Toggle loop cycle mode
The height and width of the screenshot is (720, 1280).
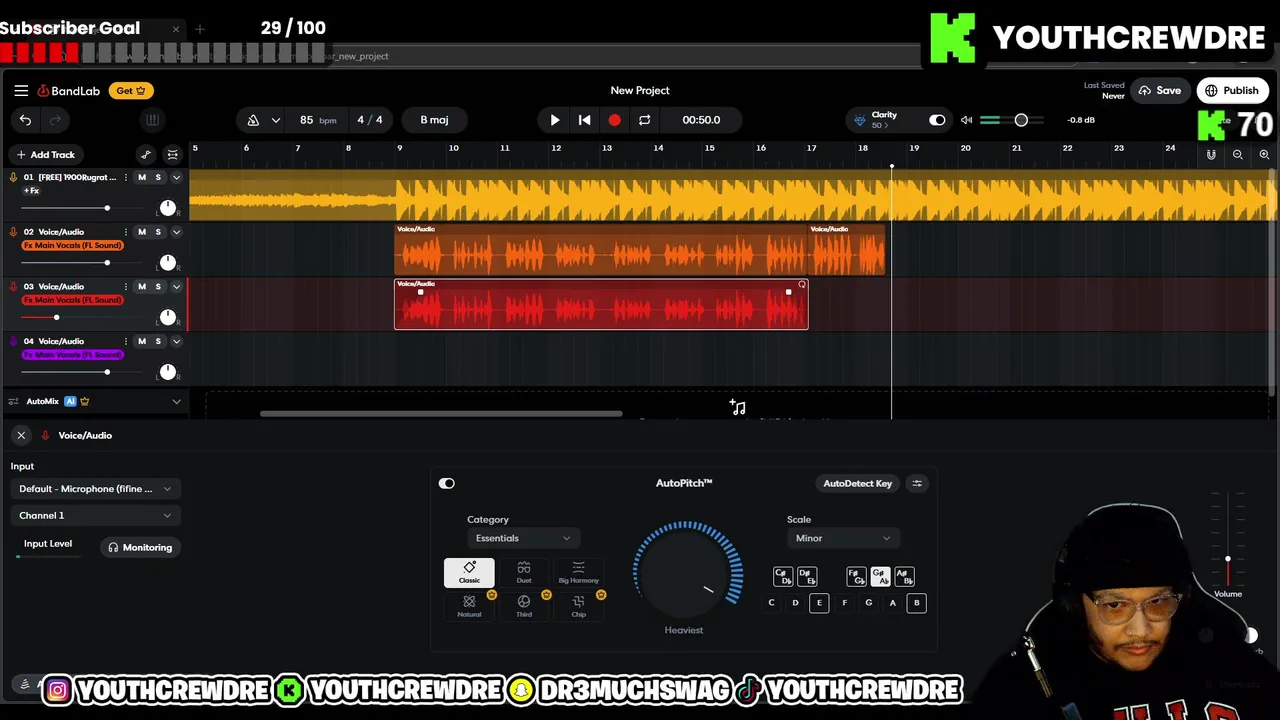click(x=644, y=120)
